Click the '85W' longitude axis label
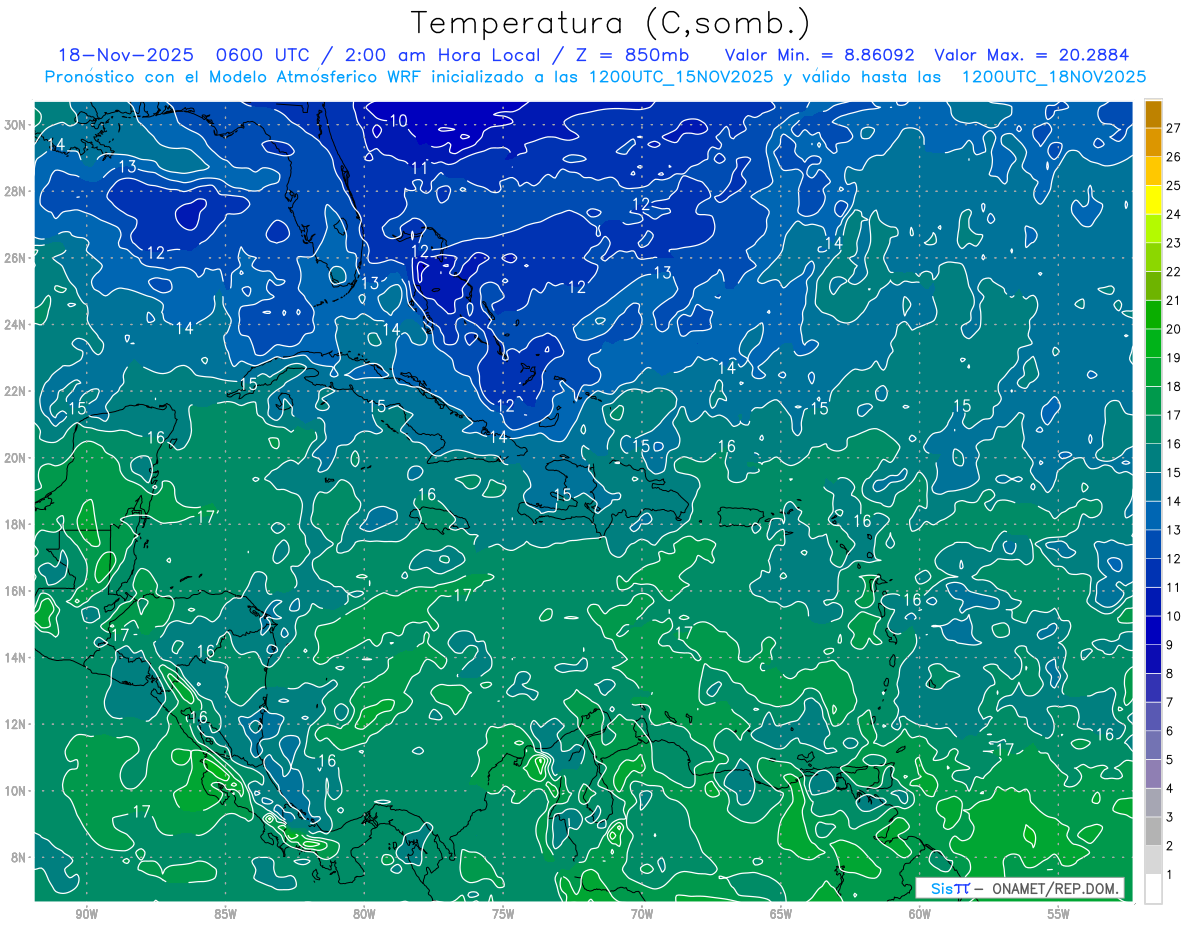Screen dimensions: 1200x927 coord(225,914)
